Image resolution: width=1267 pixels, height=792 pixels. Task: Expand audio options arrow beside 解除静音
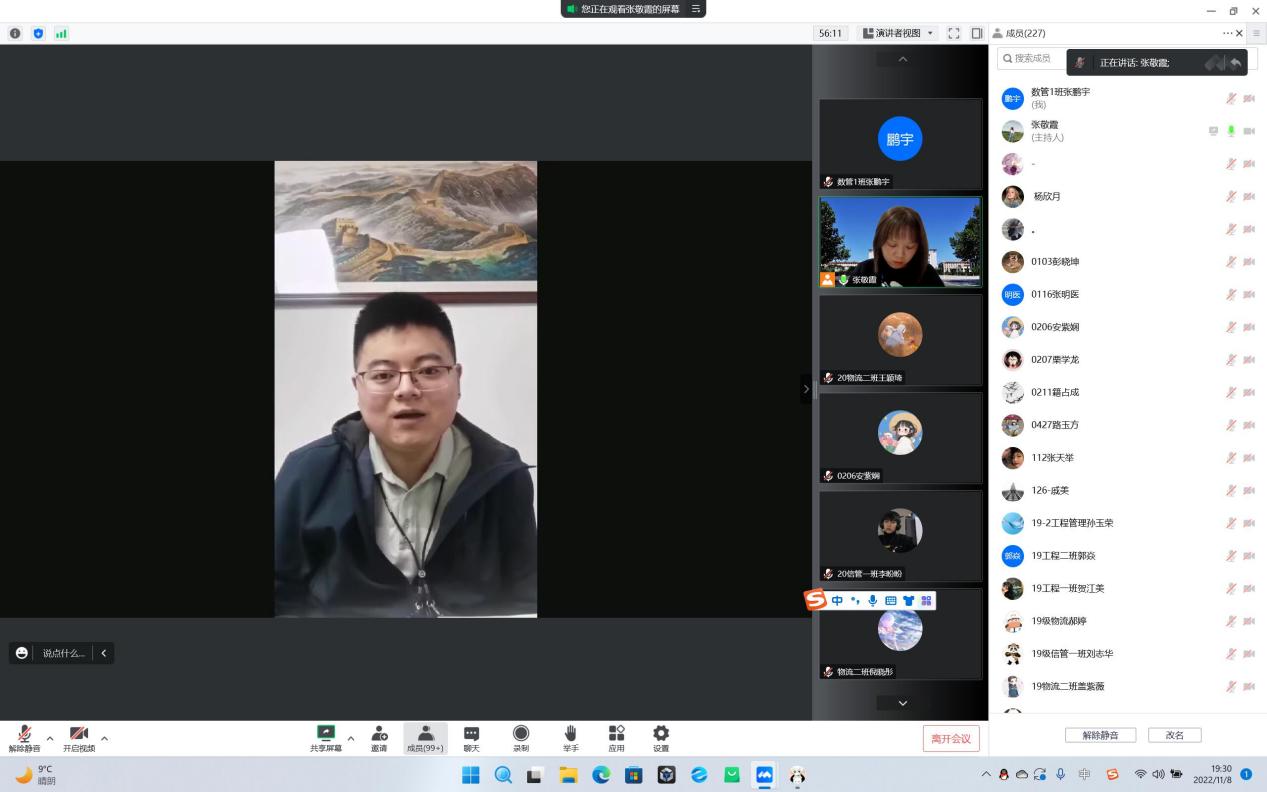(50, 739)
